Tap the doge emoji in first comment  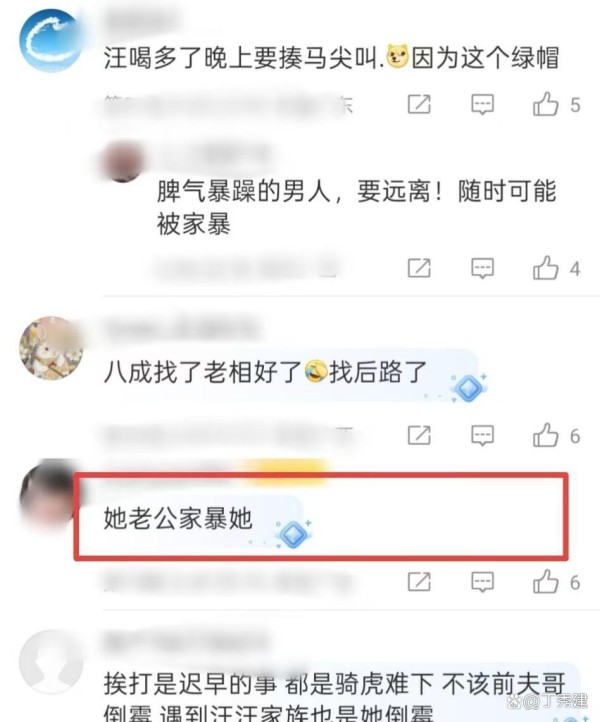tap(397, 57)
